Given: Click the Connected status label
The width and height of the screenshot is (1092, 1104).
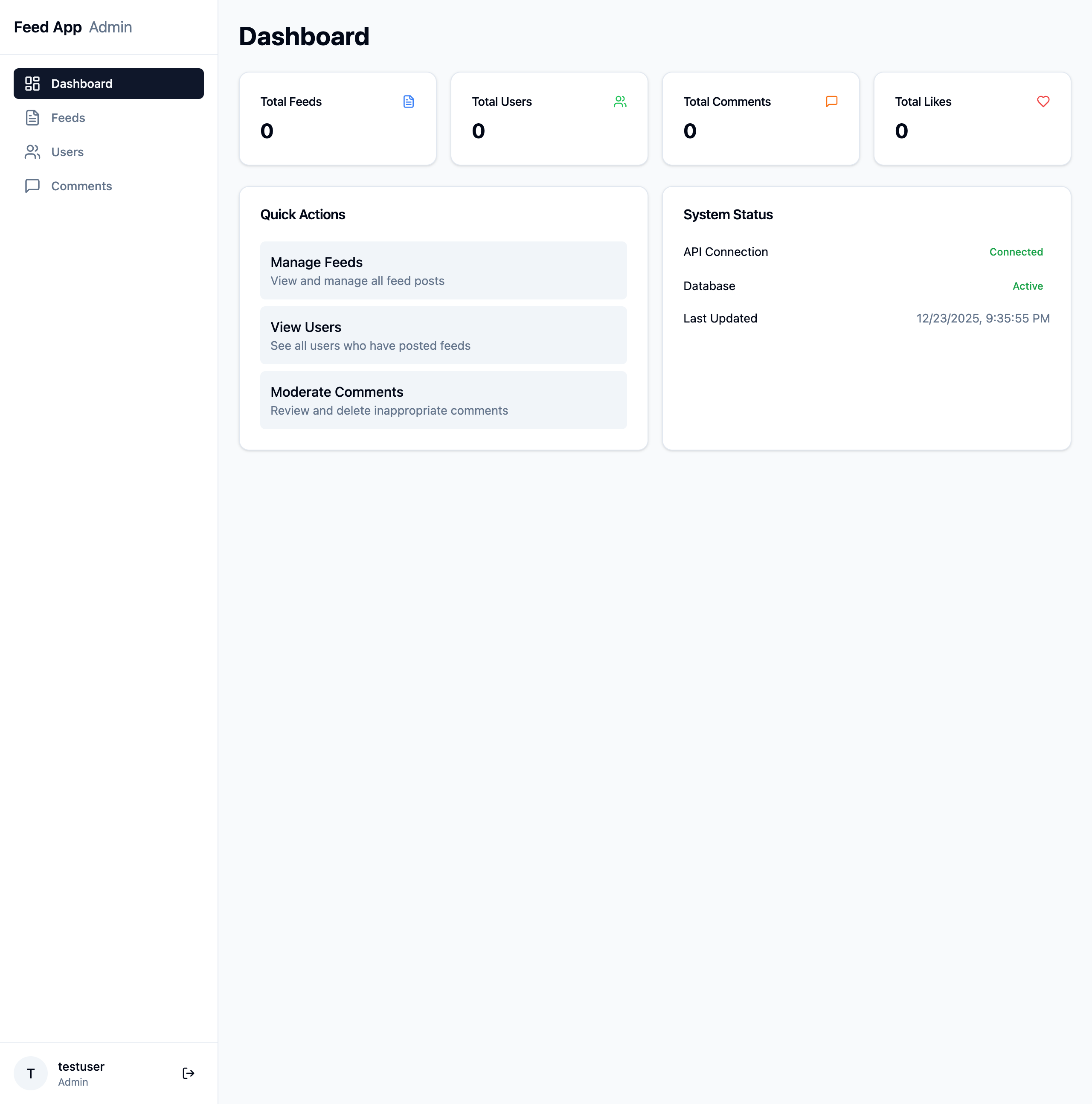Looking at the screenshot, I should point(1016,252).
